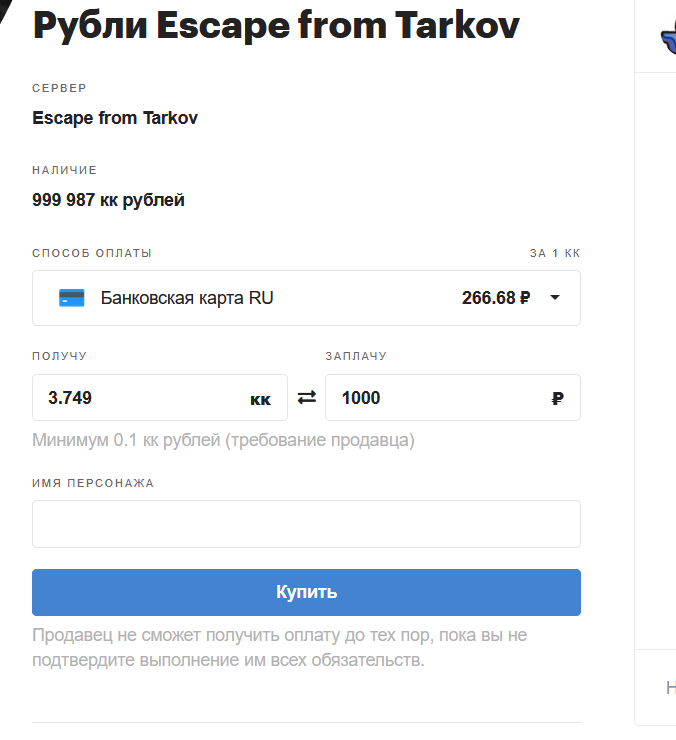Click the Escape from Tarkov server value

[x=115, y=118]
